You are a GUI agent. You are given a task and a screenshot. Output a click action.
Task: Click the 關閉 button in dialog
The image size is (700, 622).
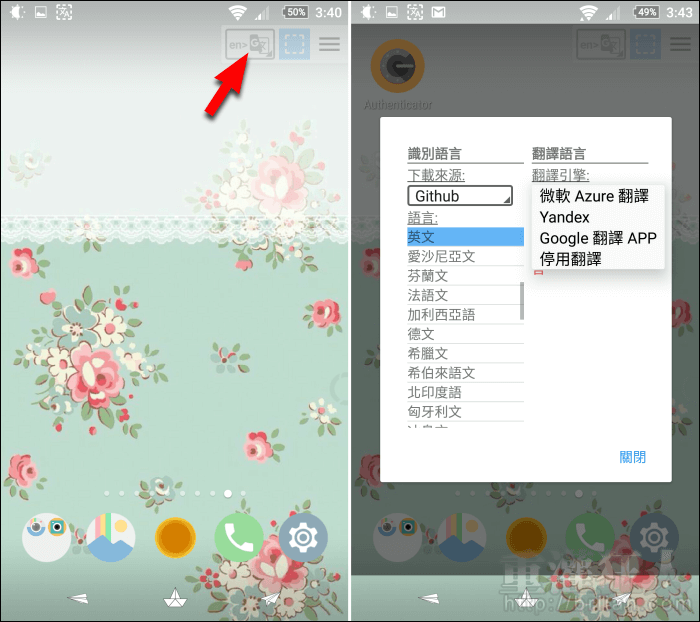(x=632, y=457)
